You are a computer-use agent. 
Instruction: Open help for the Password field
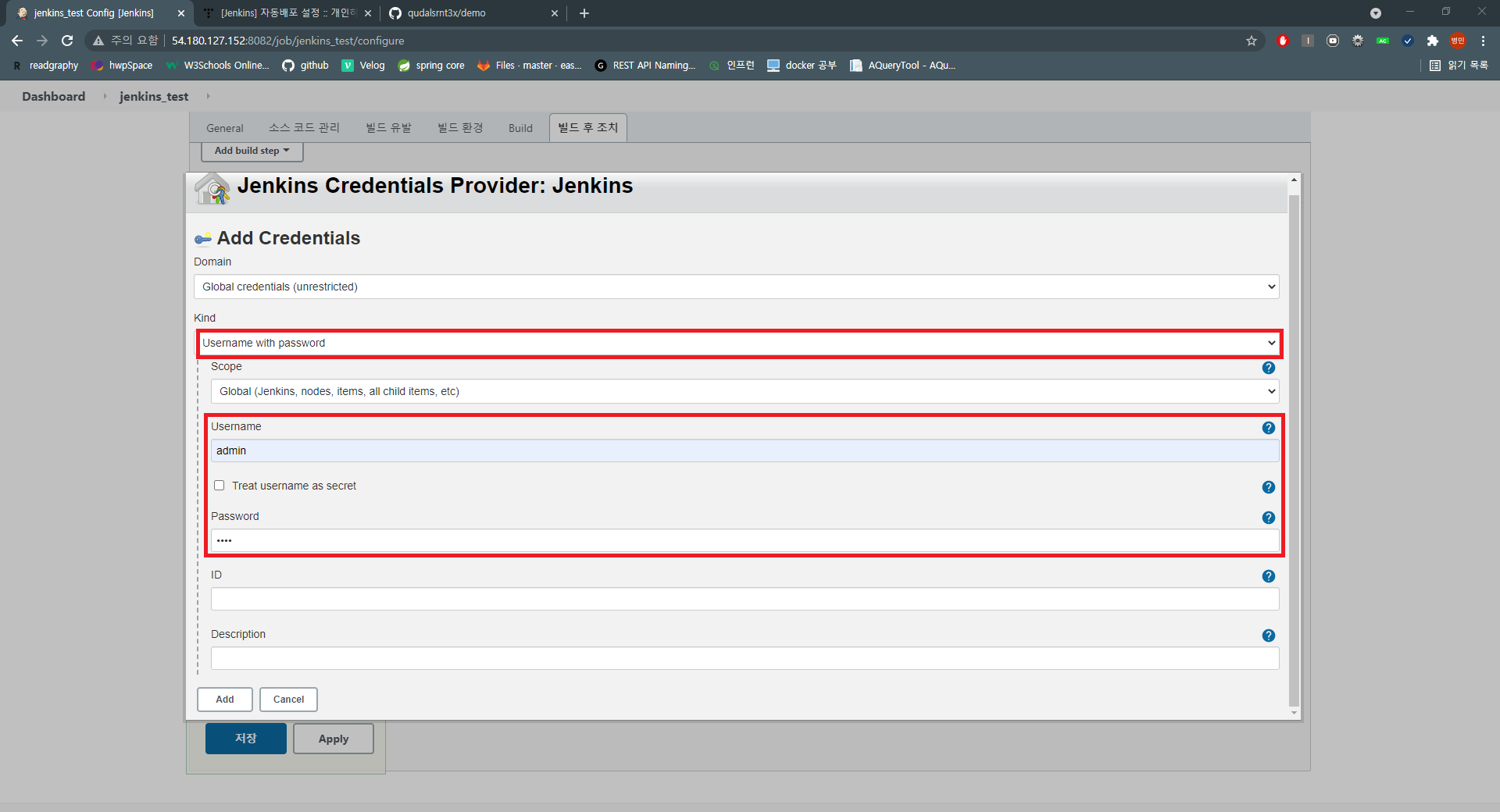point(1268,518)
